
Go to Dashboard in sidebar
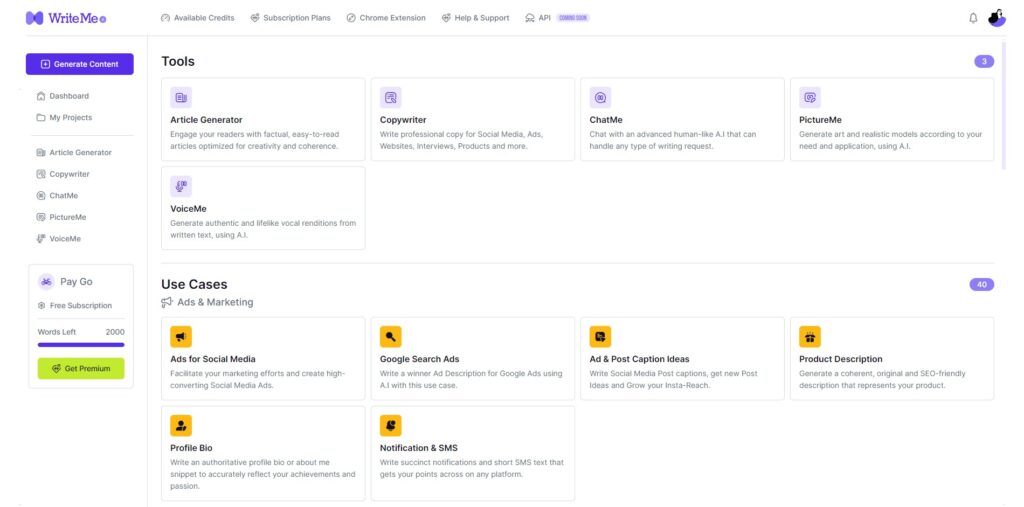(63, 96)
